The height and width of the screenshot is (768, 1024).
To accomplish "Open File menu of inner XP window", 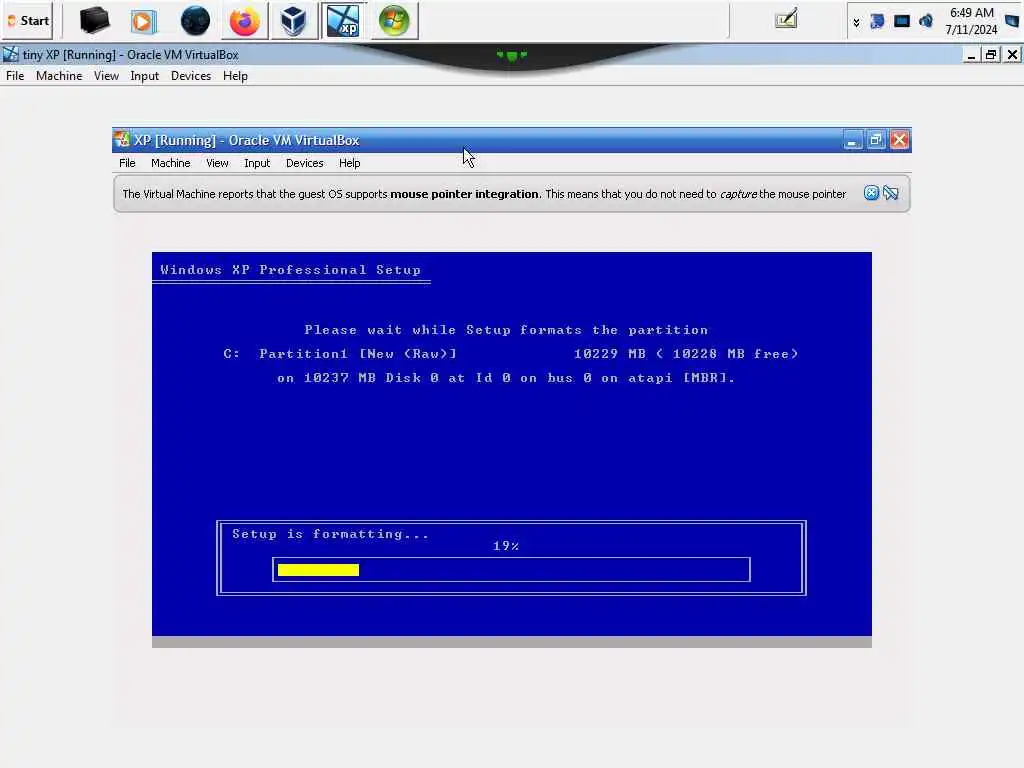I will click(x=127, y=163).
